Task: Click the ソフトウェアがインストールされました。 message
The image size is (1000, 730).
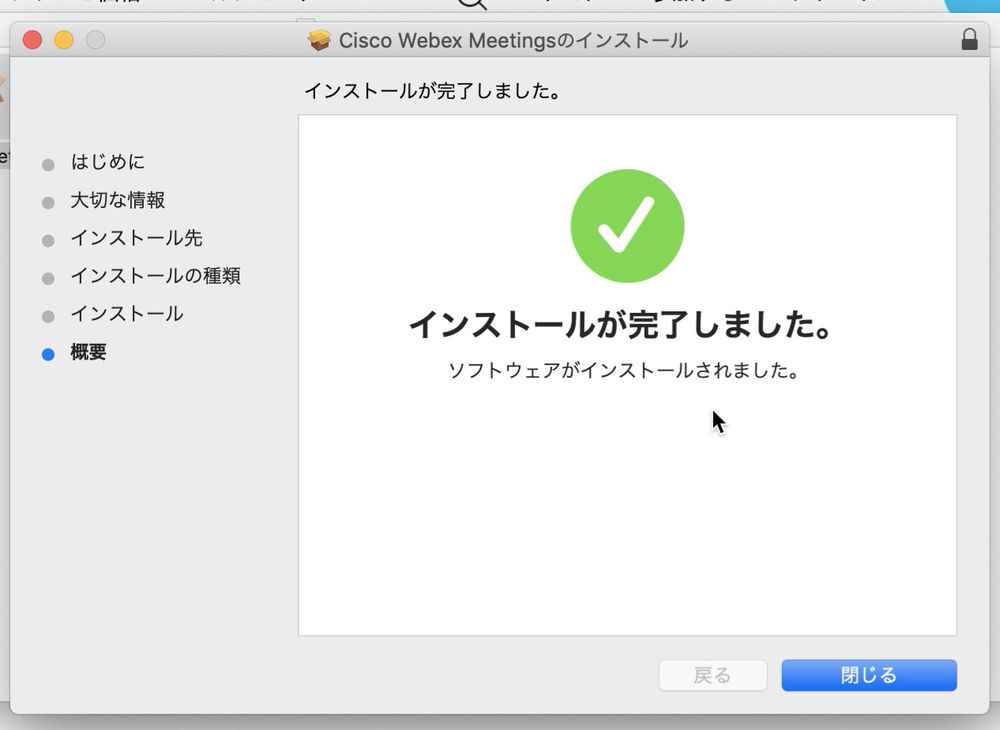Action: (x=624, y=370)
